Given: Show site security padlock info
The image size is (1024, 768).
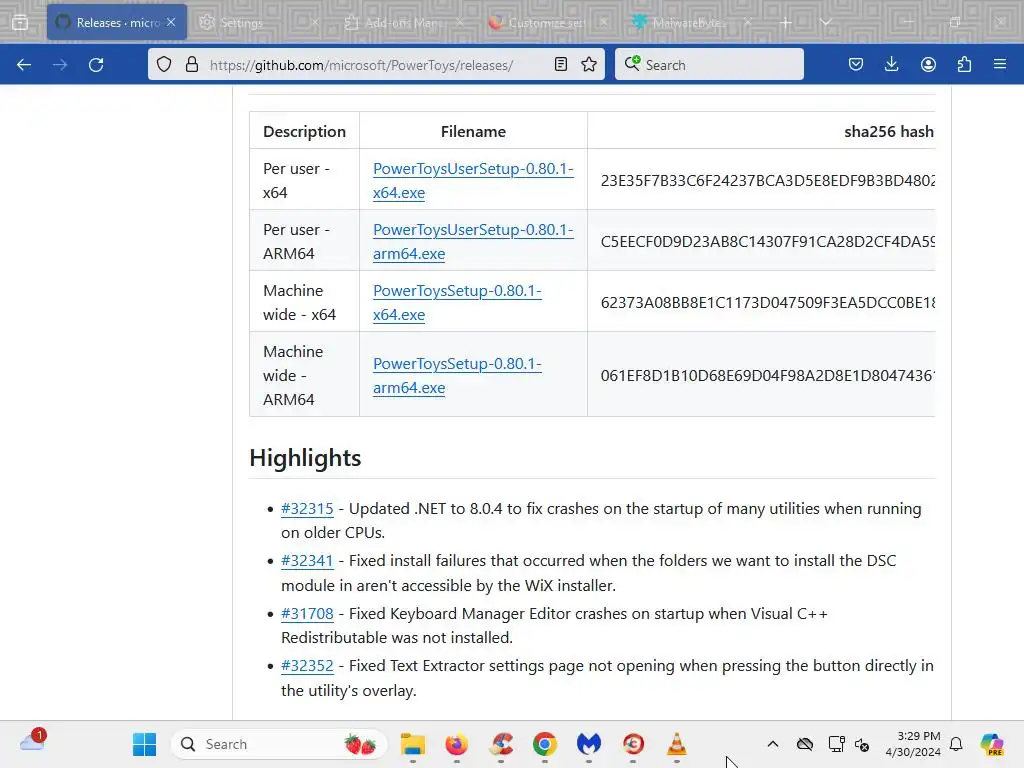Looking at the screenshot, I should tap(191, 64).
